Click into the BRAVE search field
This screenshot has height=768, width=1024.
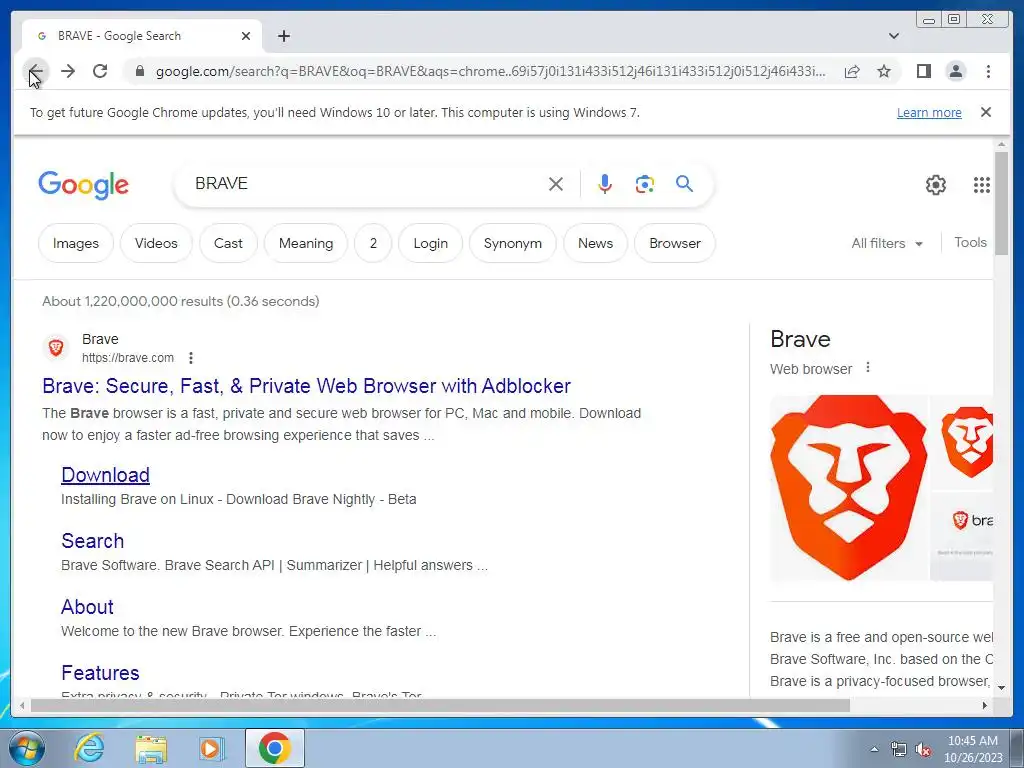tap(366, 184)
